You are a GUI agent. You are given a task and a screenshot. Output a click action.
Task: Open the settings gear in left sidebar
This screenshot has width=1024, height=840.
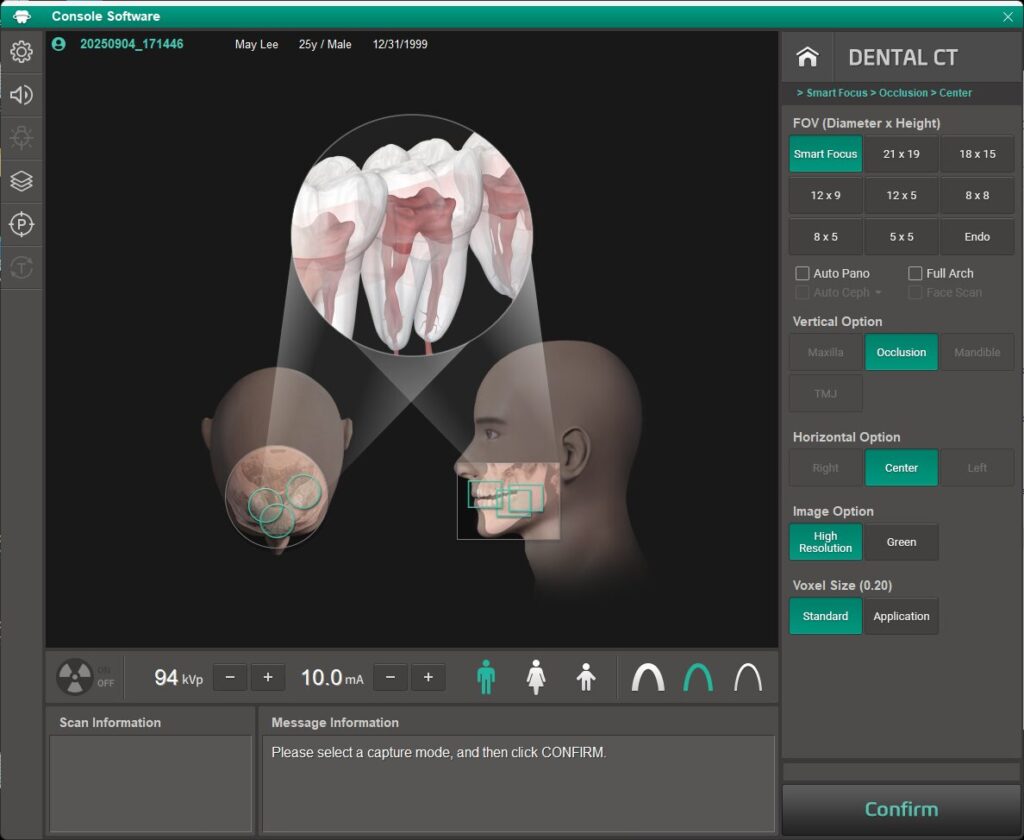coord(21,52)
